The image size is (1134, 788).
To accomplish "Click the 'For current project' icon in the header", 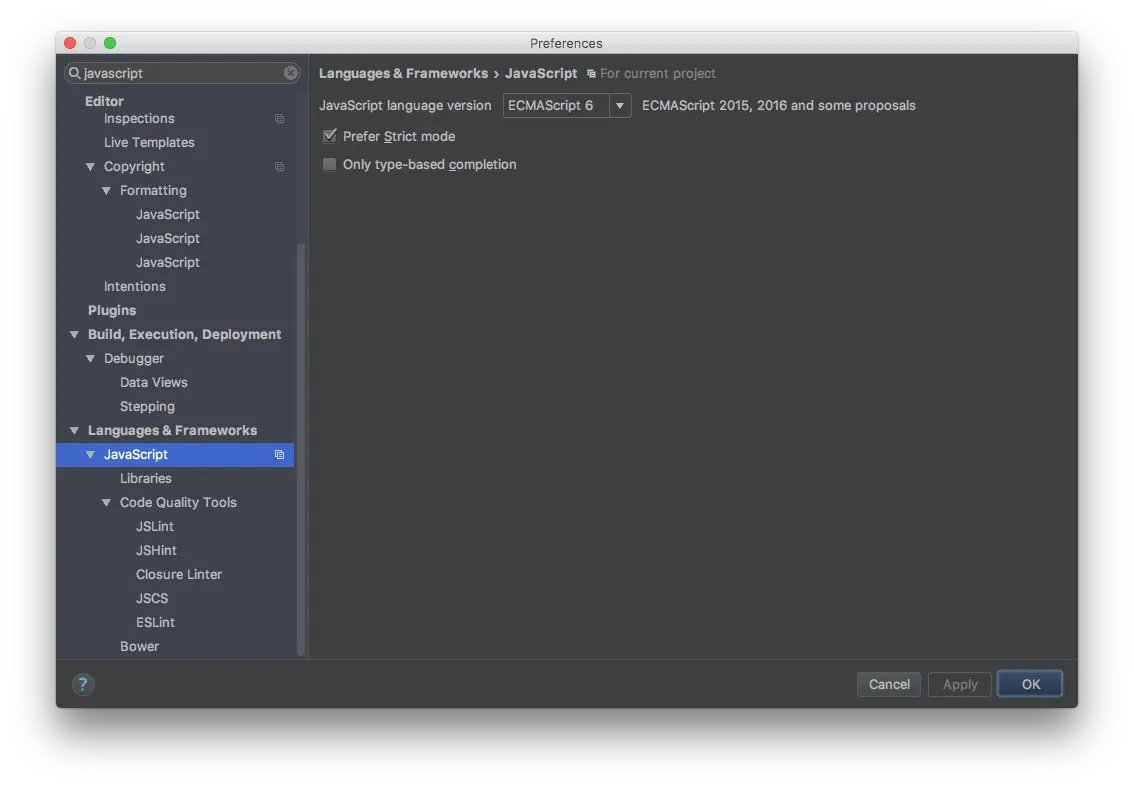I will pos(591,74).
